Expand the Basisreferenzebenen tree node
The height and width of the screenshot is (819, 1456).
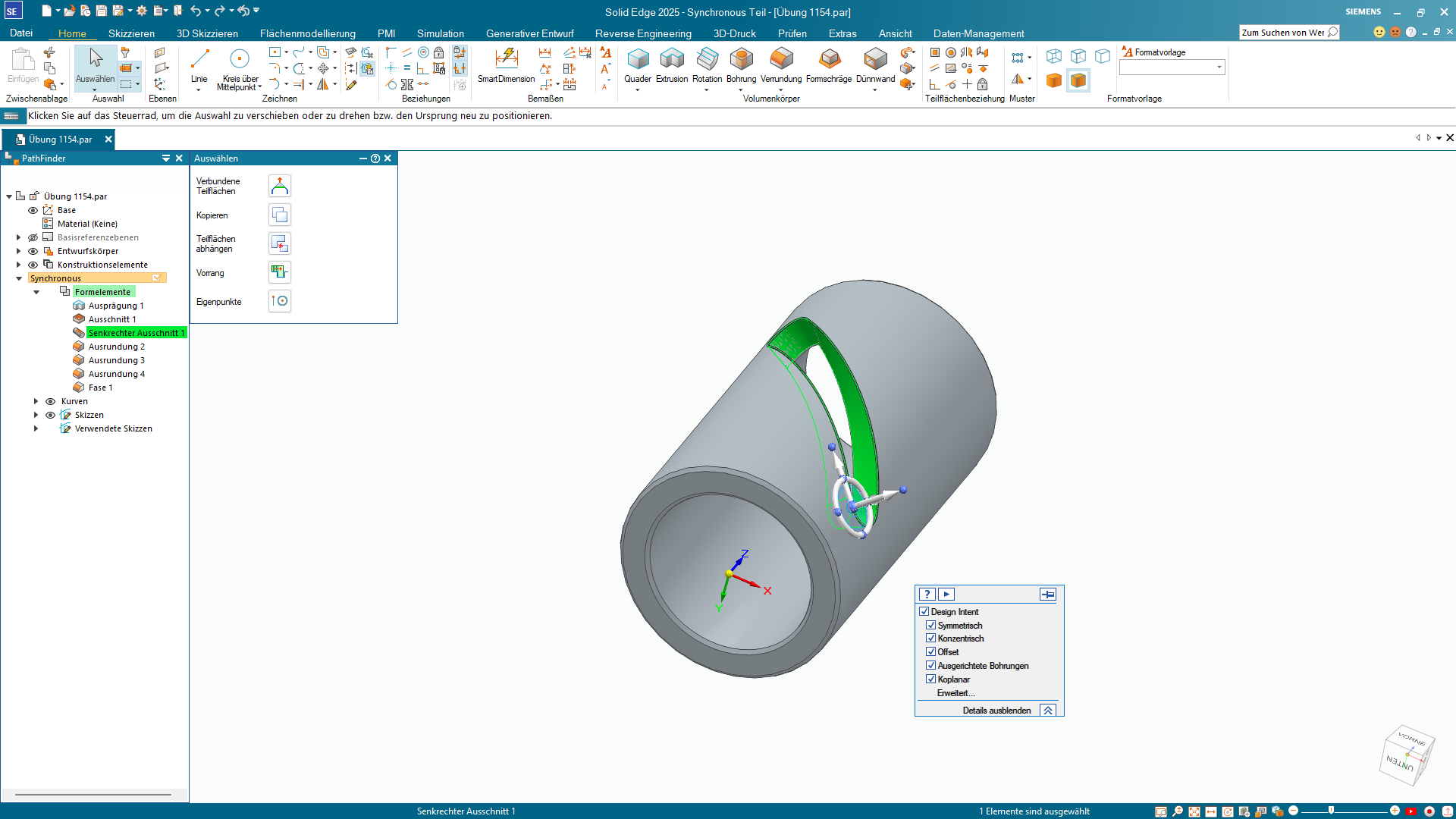pos(19,237)
